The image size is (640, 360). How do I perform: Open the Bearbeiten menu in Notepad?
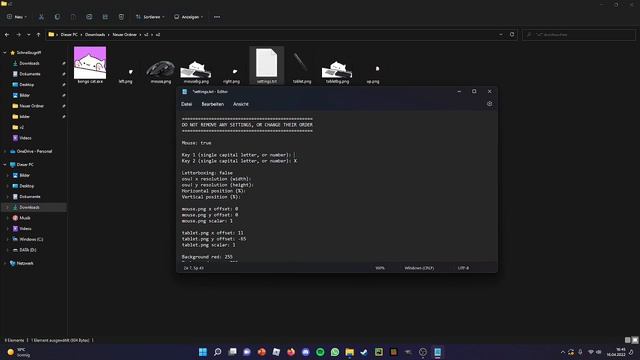(x=213, y=104)
